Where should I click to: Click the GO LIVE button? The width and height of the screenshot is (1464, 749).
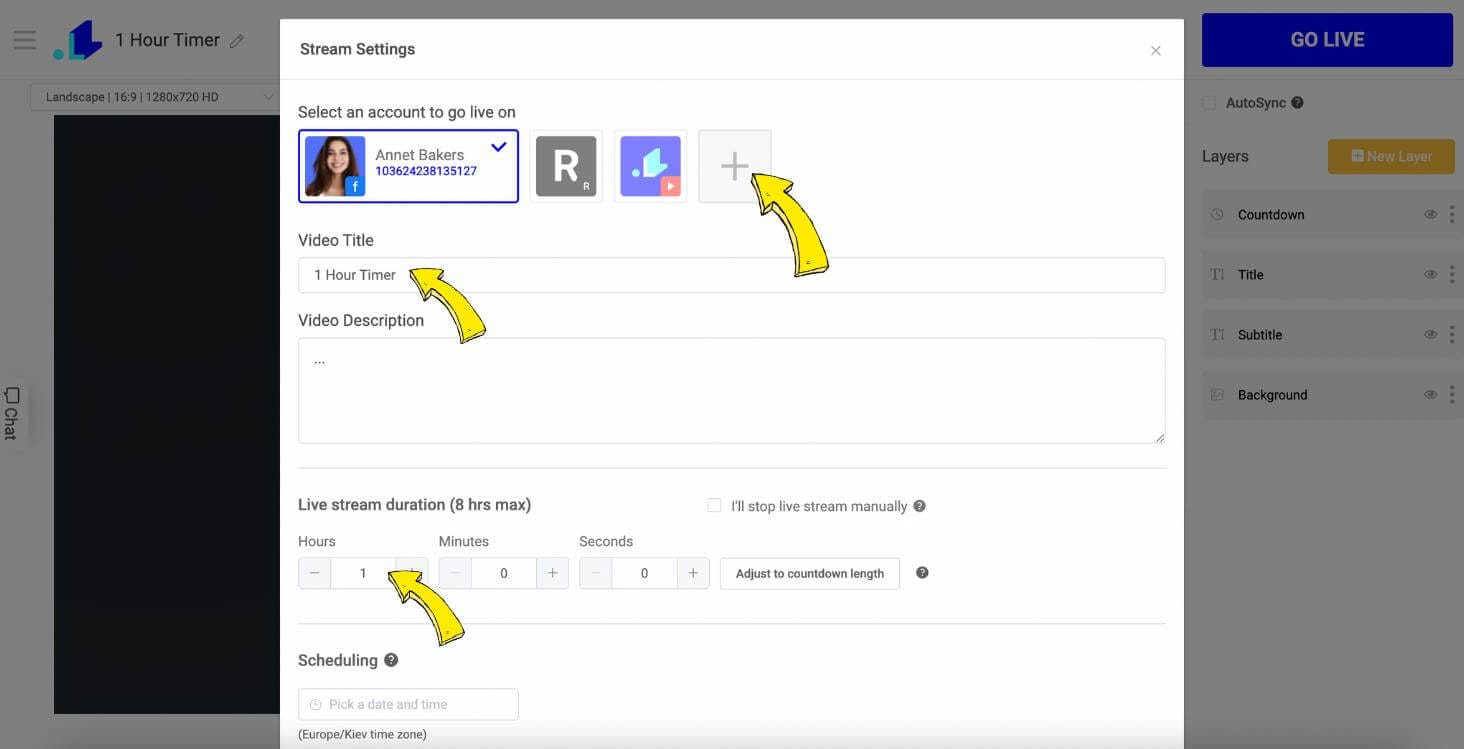point(1327,40)
